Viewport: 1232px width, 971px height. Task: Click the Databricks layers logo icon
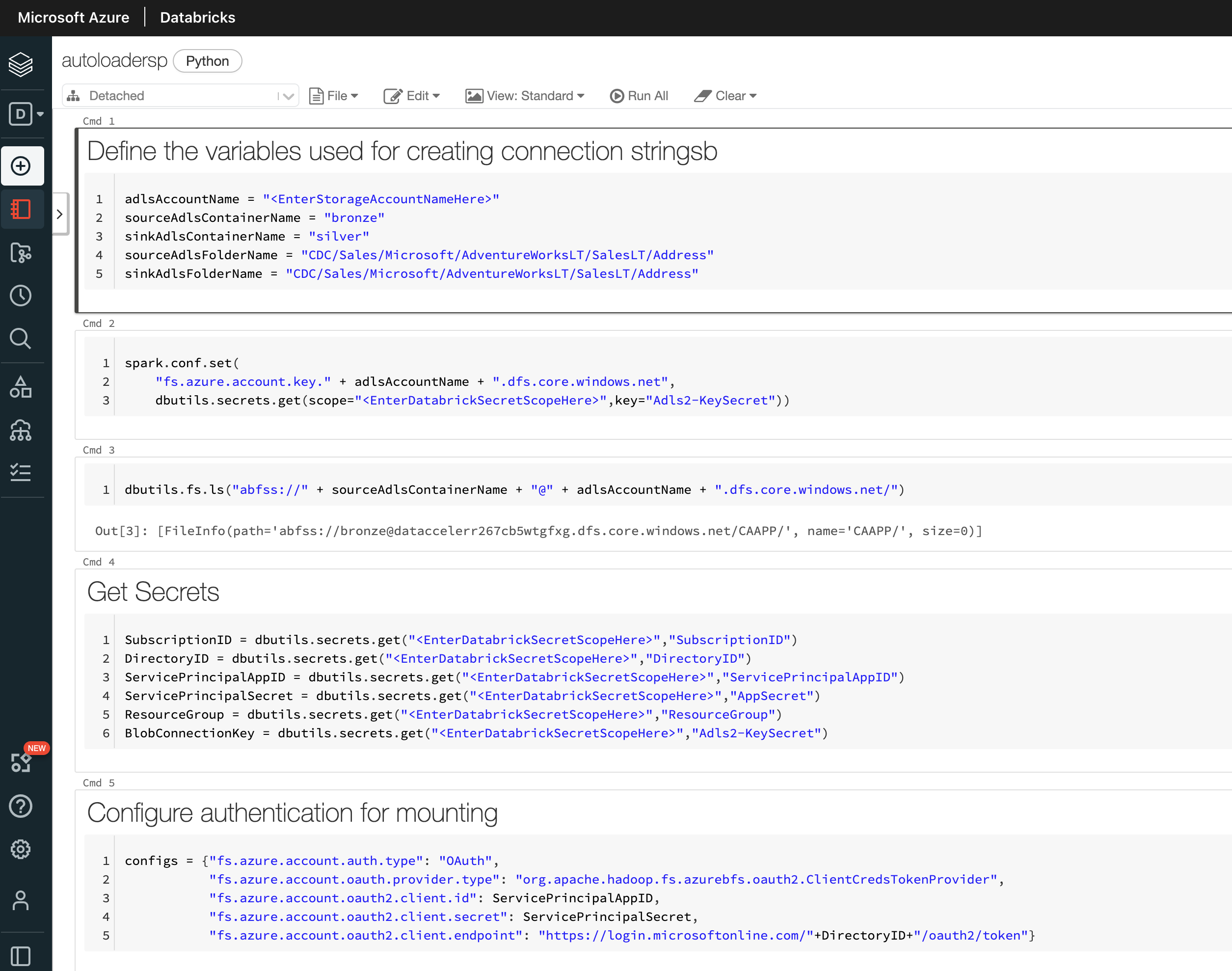[x=21, y=64]
